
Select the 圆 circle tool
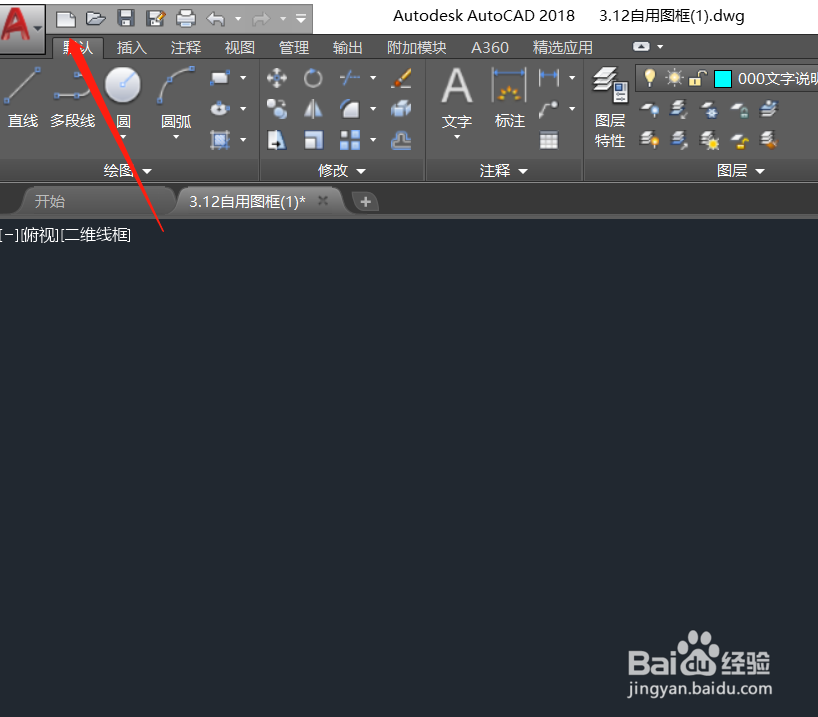click(x=123, y=98)
